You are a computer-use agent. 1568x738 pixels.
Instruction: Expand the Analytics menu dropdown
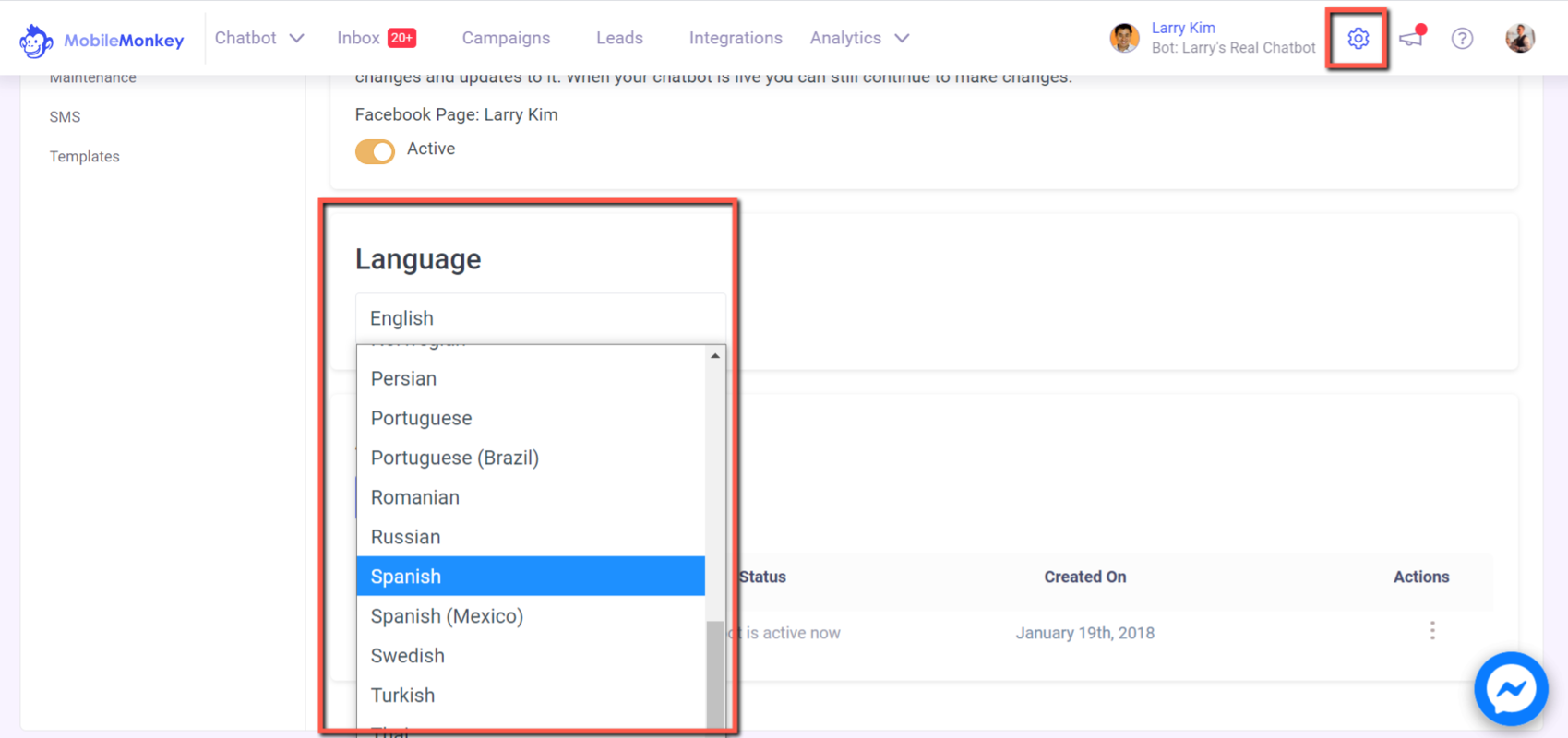point(860,38)
